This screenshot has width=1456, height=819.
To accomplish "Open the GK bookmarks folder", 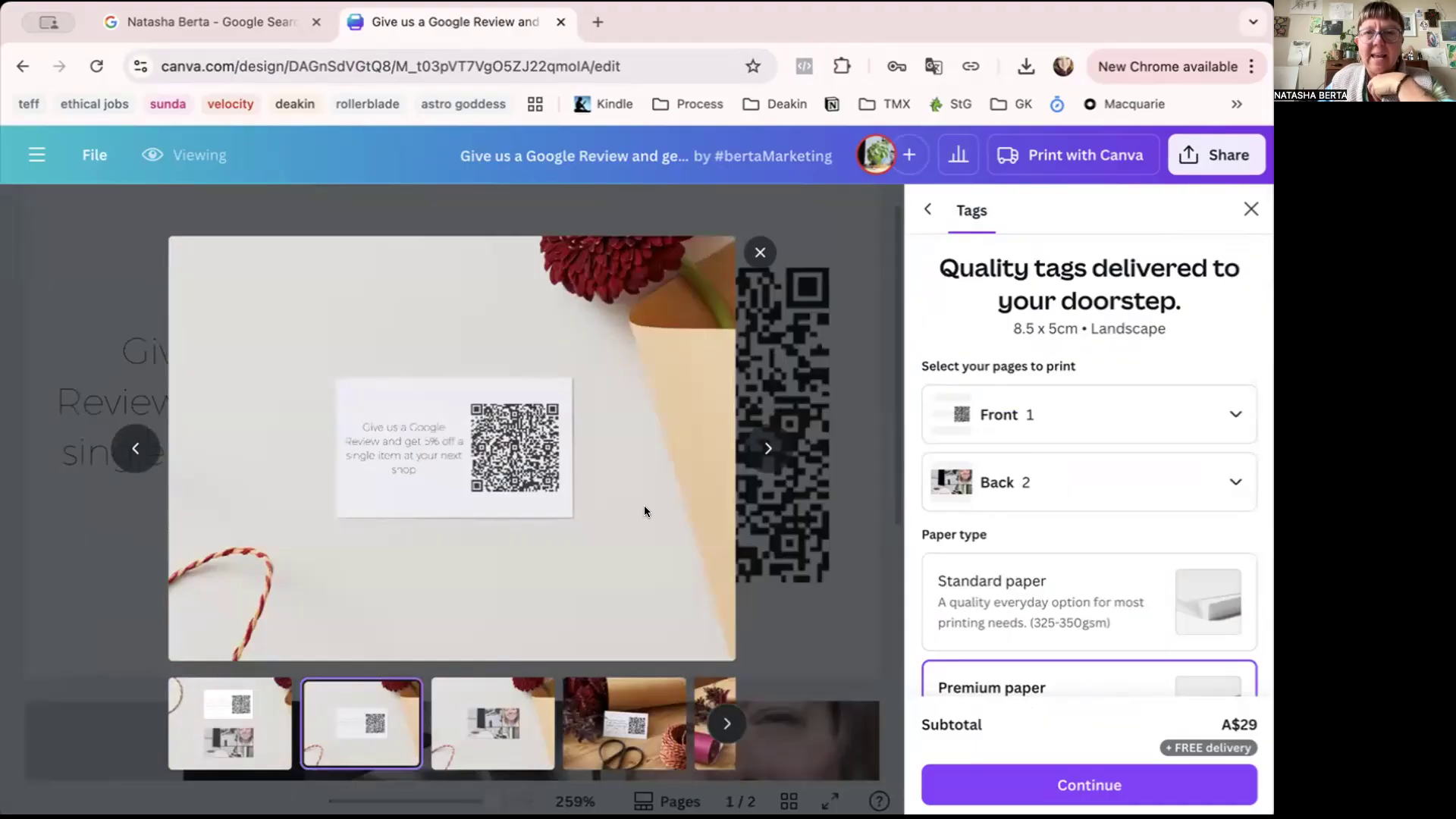I will 1012,104.
